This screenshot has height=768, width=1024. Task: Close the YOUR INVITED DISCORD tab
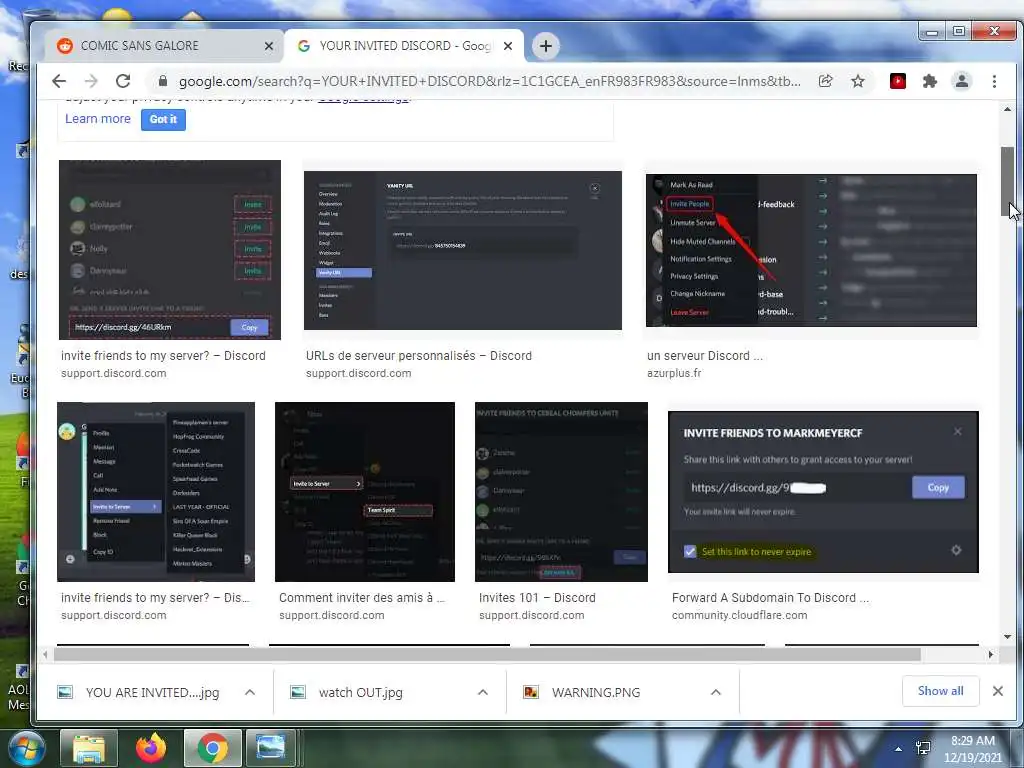[x=508, y=46]
